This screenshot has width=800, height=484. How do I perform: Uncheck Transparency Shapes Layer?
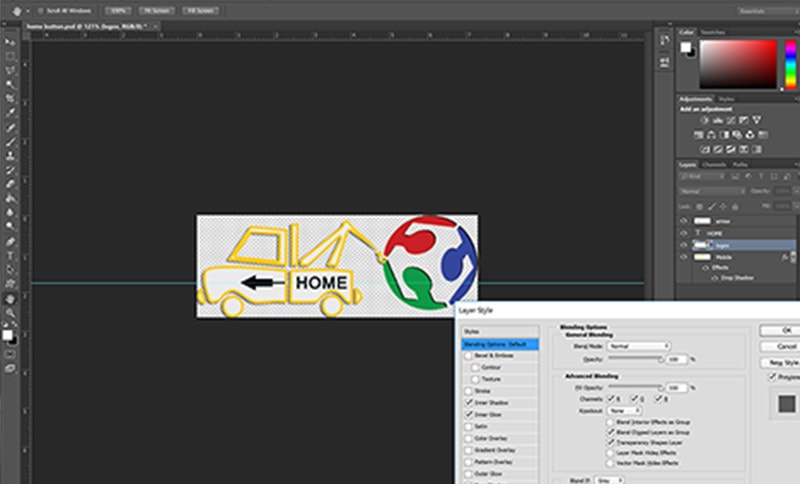[x=610, y=443]
